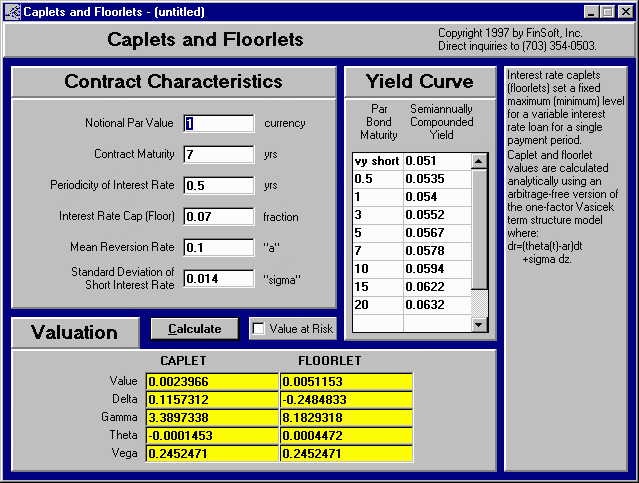Select the Floorlet Delta result cell
The image size is (639, 483).
(x=346, y=398)
